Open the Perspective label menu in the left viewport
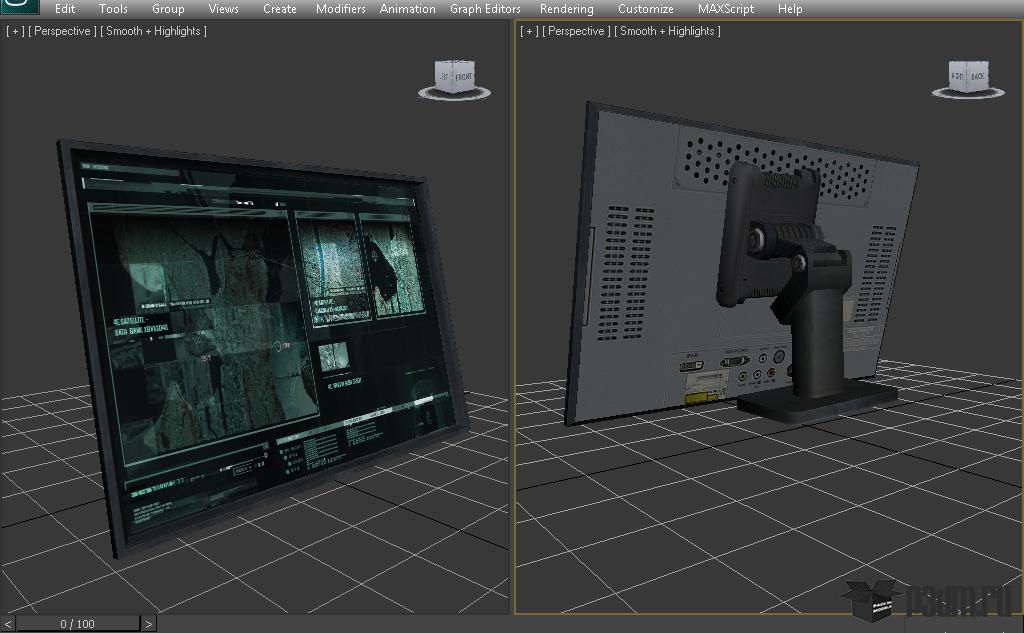 pyautogui.click(x=63, y=31)
